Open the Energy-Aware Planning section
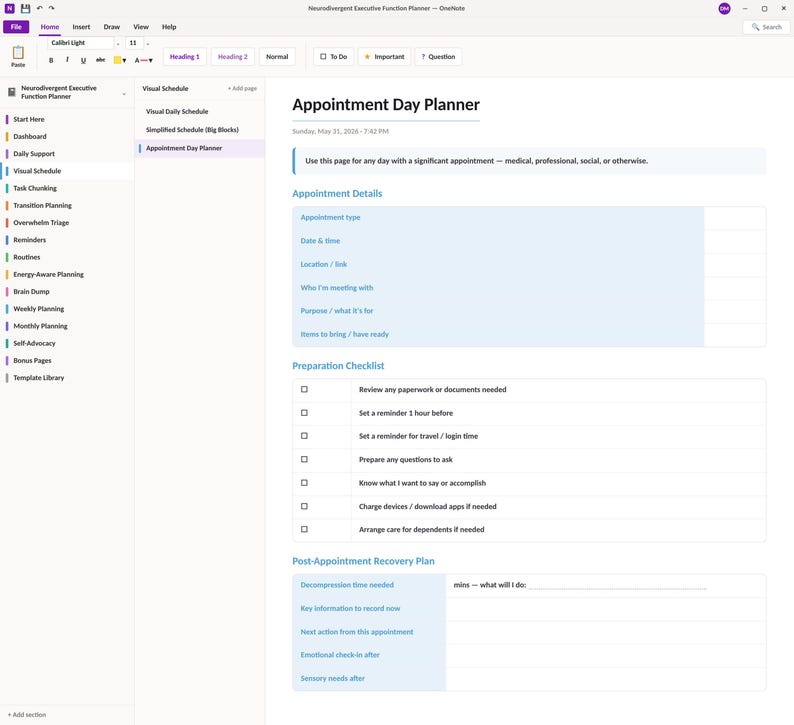794x725 pixels. point(67,274)
